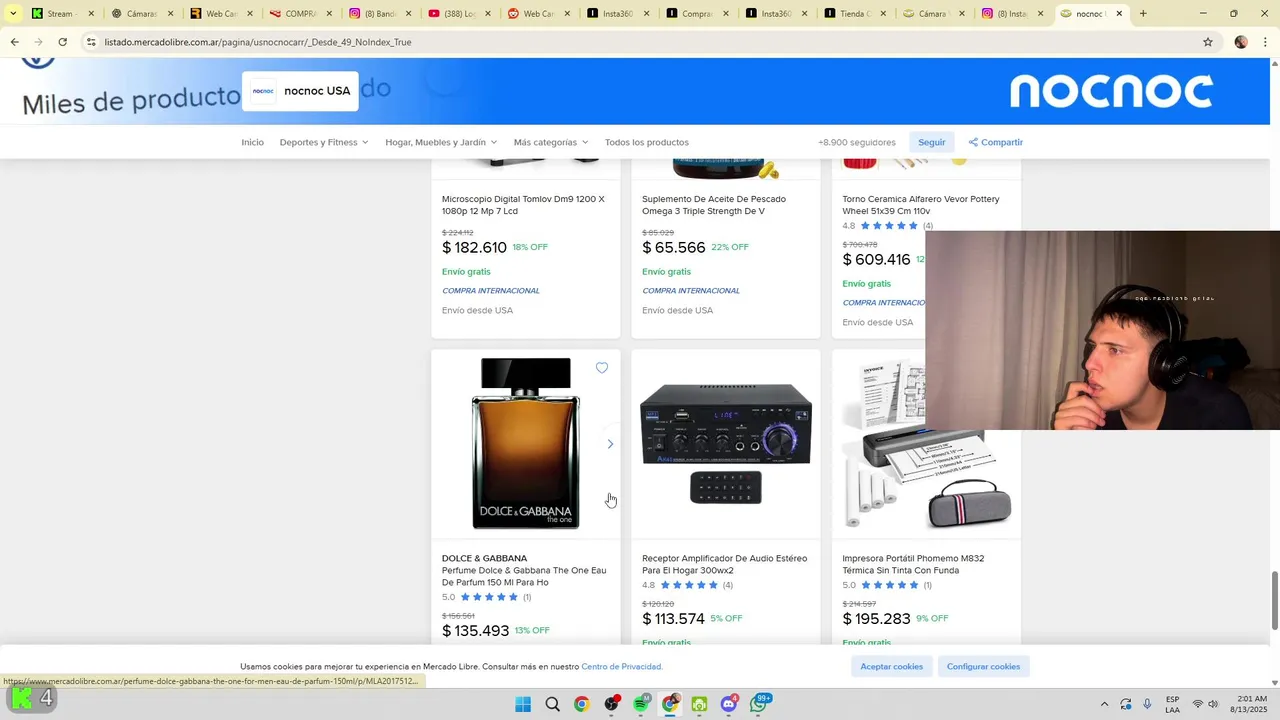Viewport: 1280px width, 720px height.
Task: Open Chrome three-dot menu
Action: (1266, 42)
